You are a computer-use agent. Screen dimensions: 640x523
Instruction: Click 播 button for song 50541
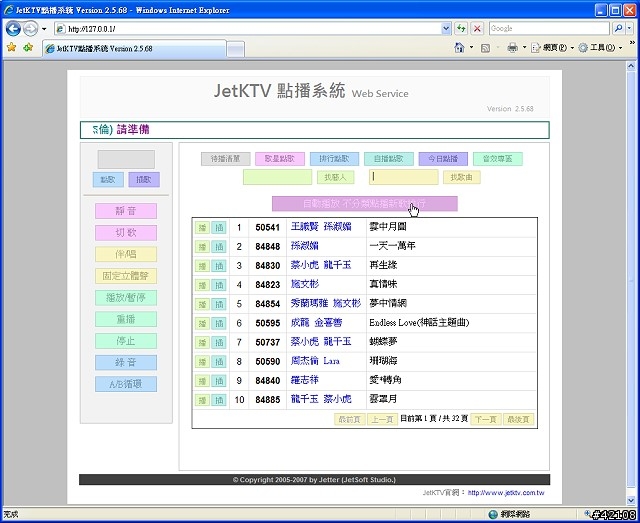pos(202,227)
